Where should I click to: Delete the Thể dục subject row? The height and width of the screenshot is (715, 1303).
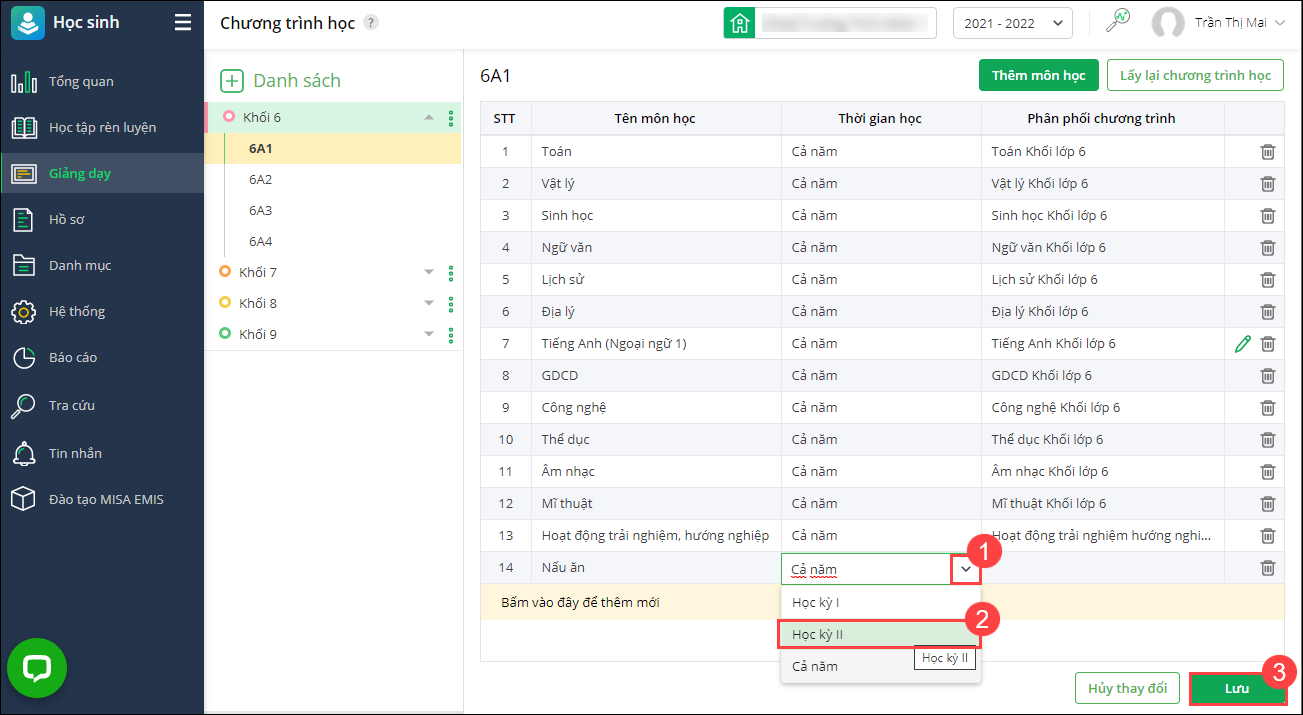1267,440
